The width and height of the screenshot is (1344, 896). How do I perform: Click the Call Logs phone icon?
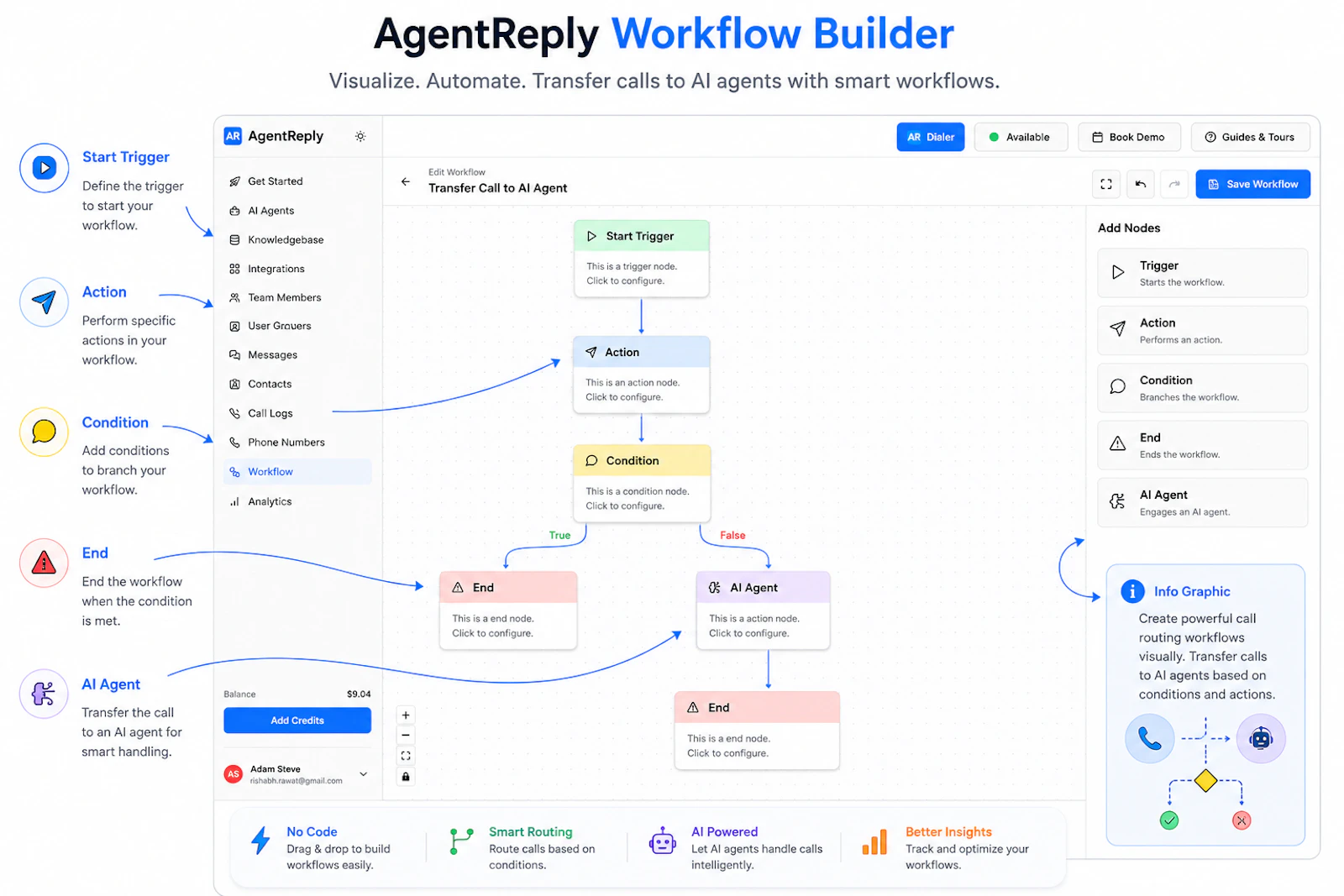point(235,413)
